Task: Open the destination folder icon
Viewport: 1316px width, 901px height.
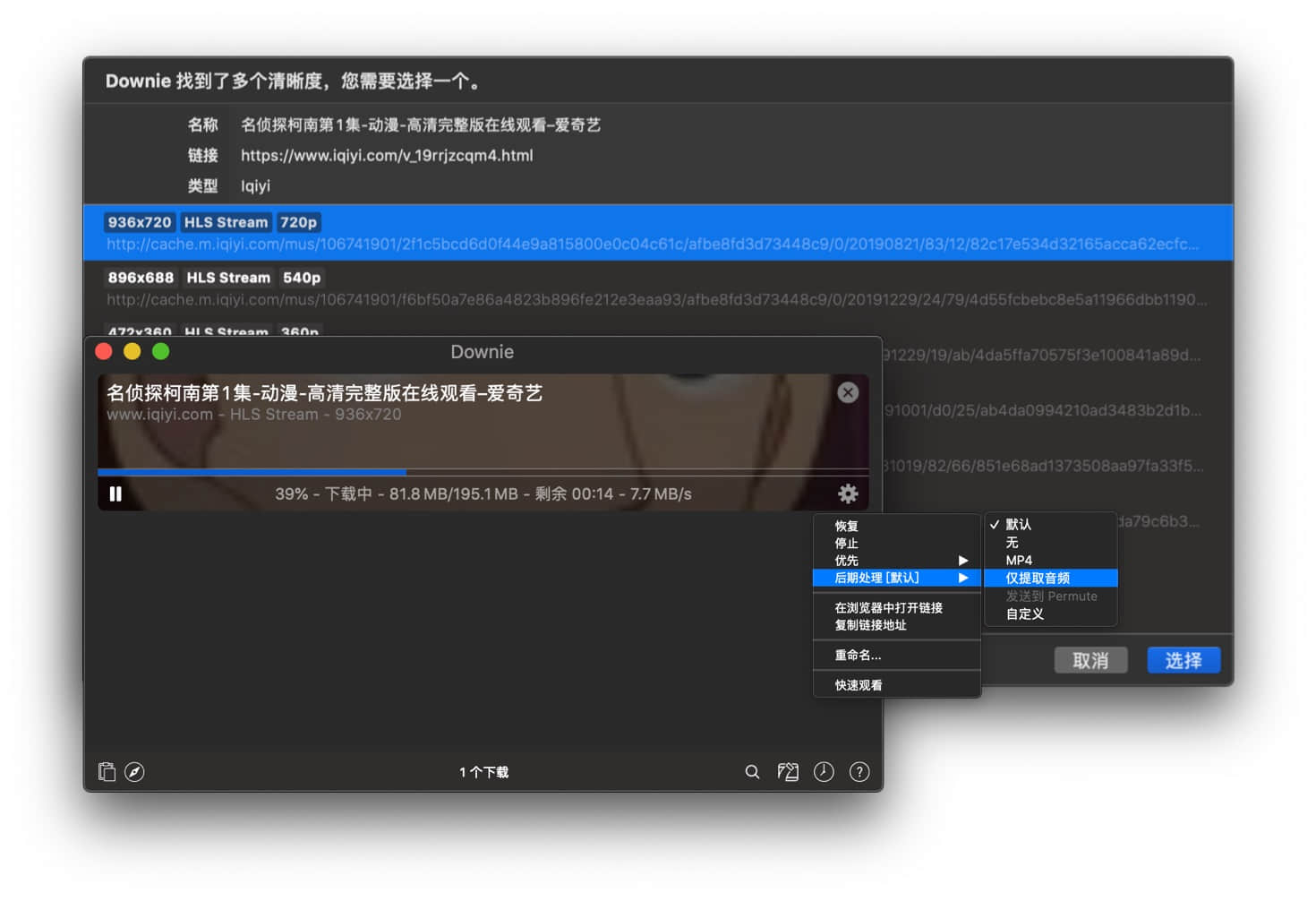Action: click(x=788, y=772)
